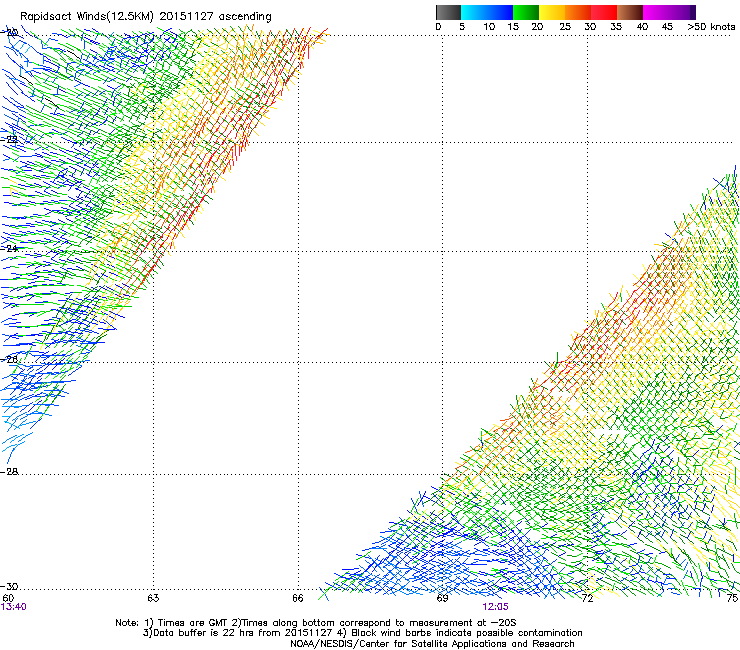The width and height of the screenshot is (740, 650).
Task: Click latitude label '-24' on left axis
Action: tap(9, 248)
